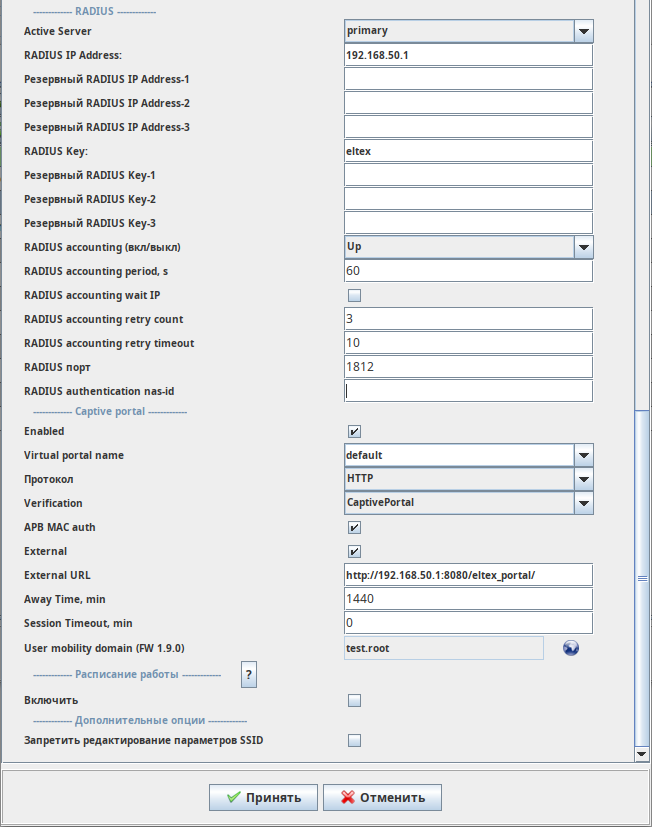Image resolution: width=652 pixels, height=827 pixels.
Task: Expand the Протокол HTTP dropdown
Action: (584, 480)
